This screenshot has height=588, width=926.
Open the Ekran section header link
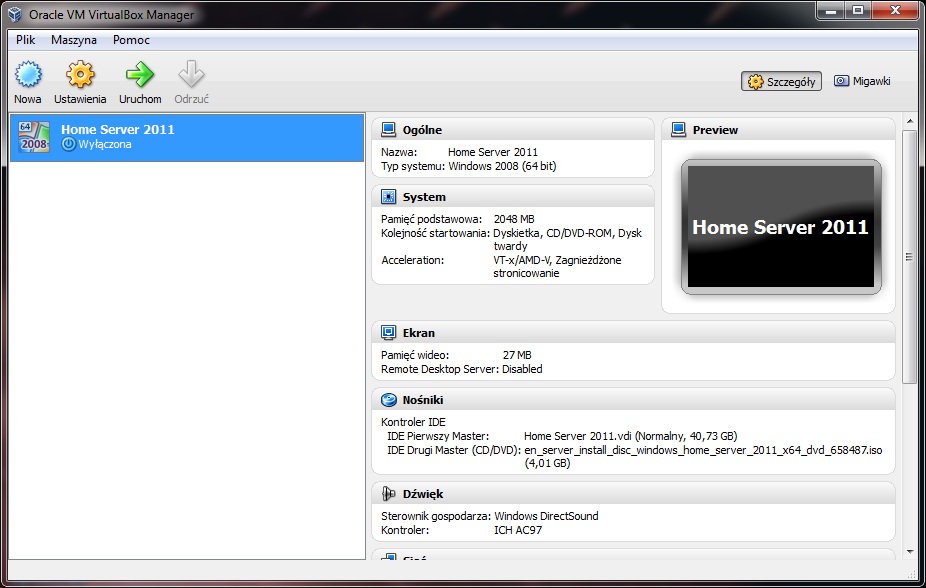pos(419,333)
